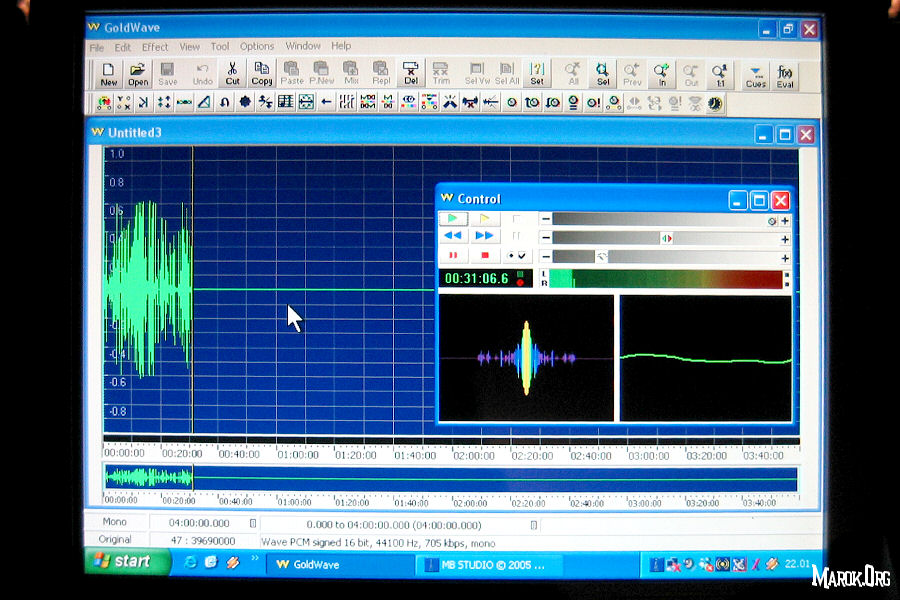Click the Mono channel status cell

115,522
